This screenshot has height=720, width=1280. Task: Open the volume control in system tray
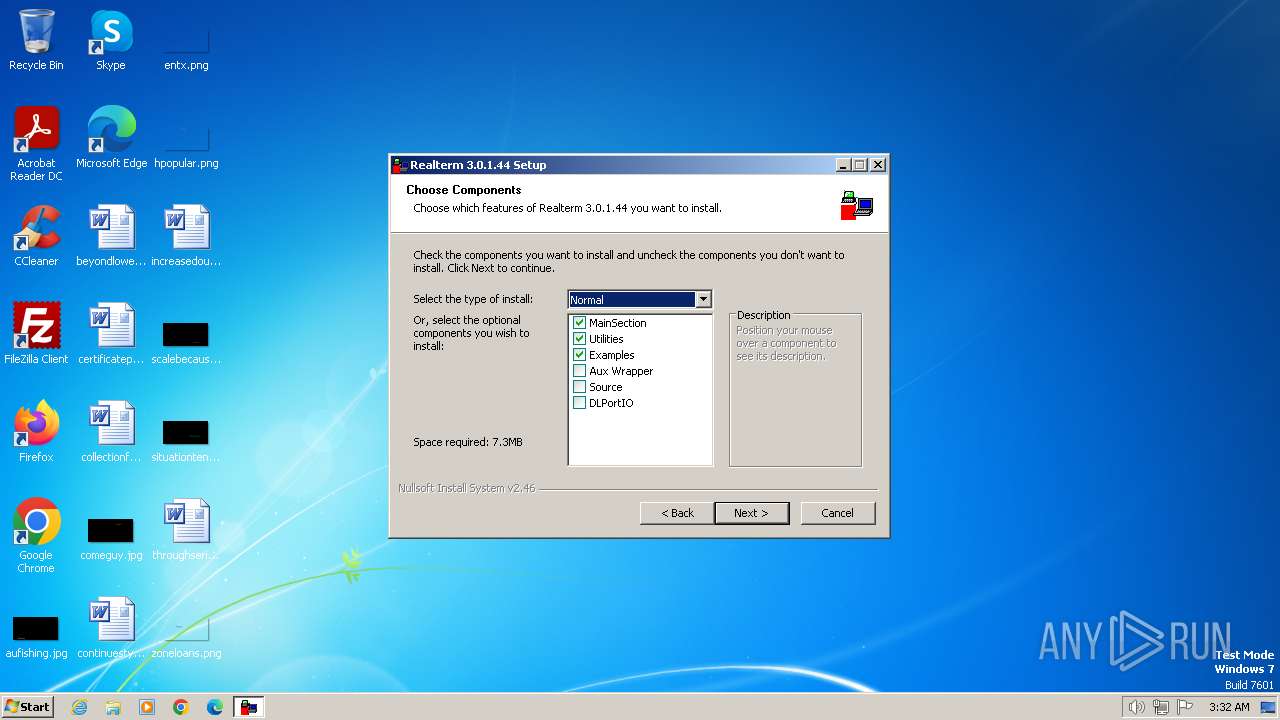(1136, 707)
